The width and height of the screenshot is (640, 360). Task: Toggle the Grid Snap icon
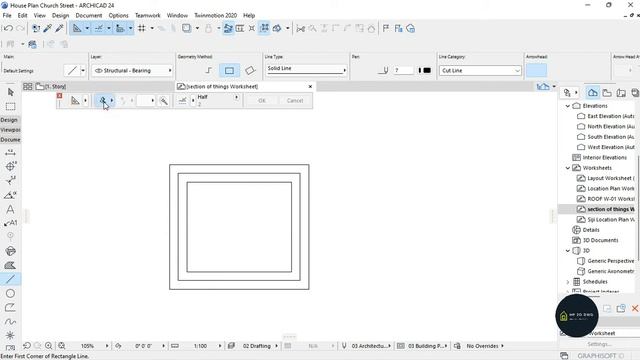pyautogui.click(x=142, y=28)
